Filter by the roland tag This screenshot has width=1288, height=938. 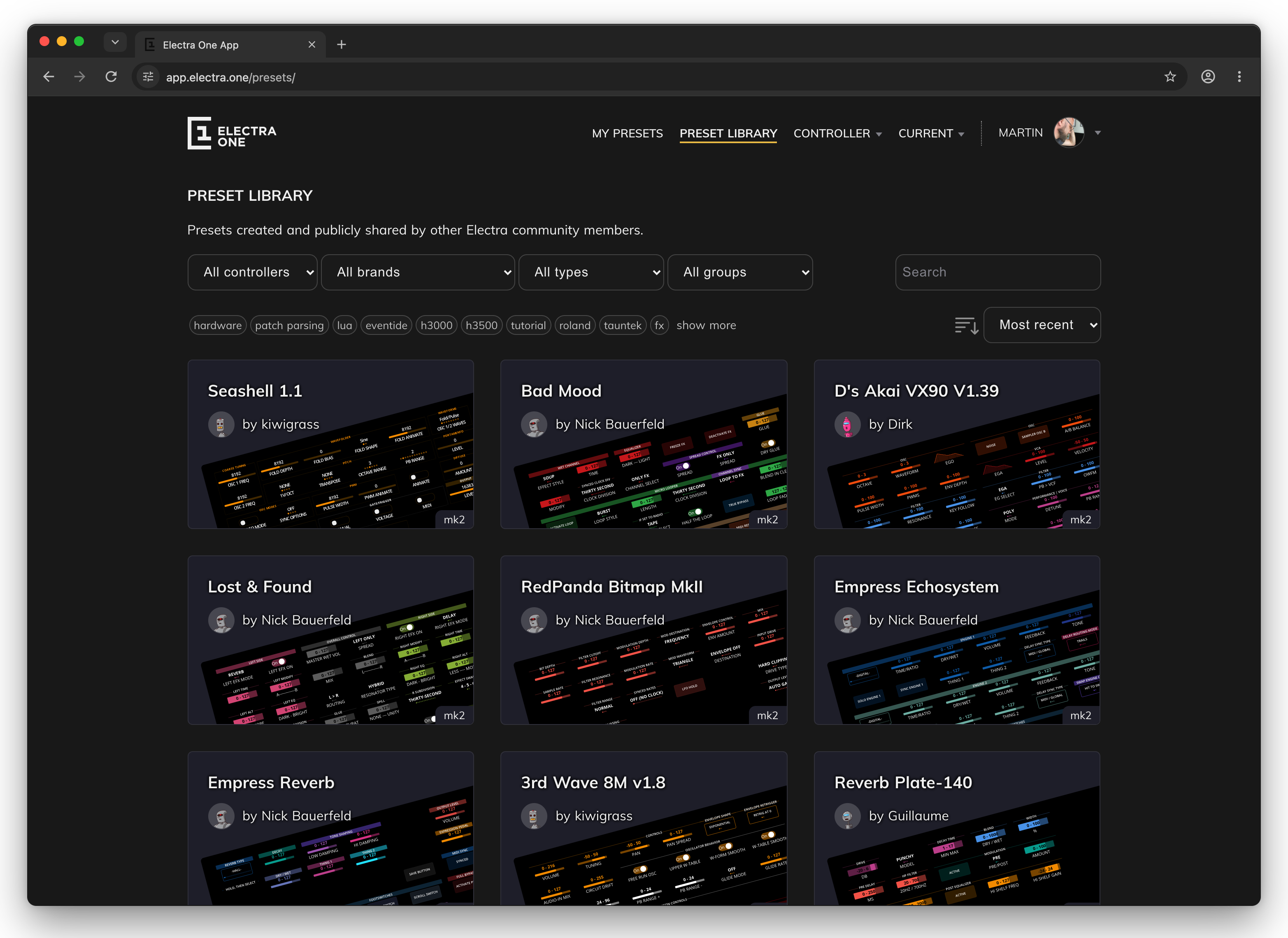[x=575, y=325]
